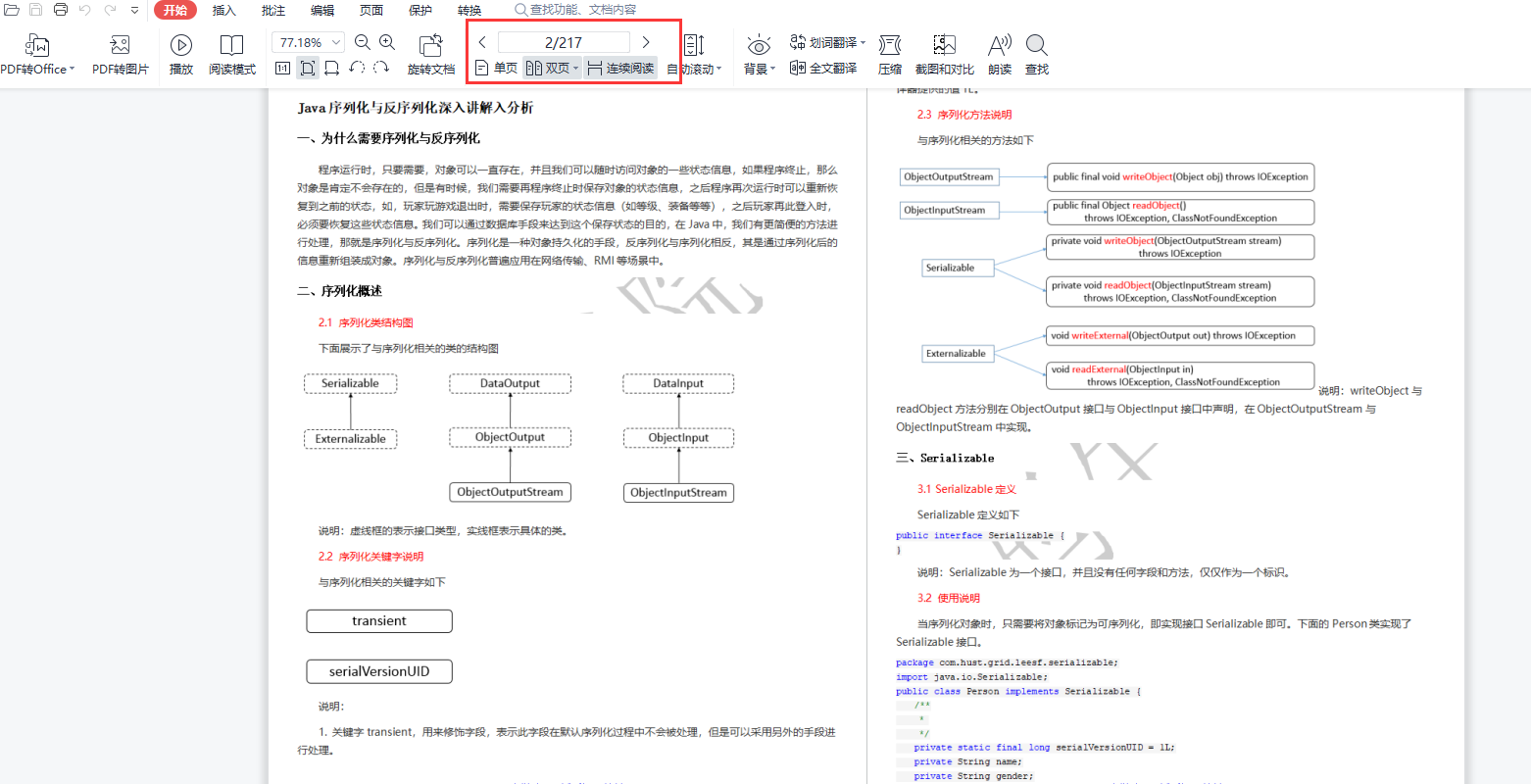The height and width of the screenshot is (784, 1531).
Task: Expand the 自动滚动 dropdown arrow
Action: (719, 69)
